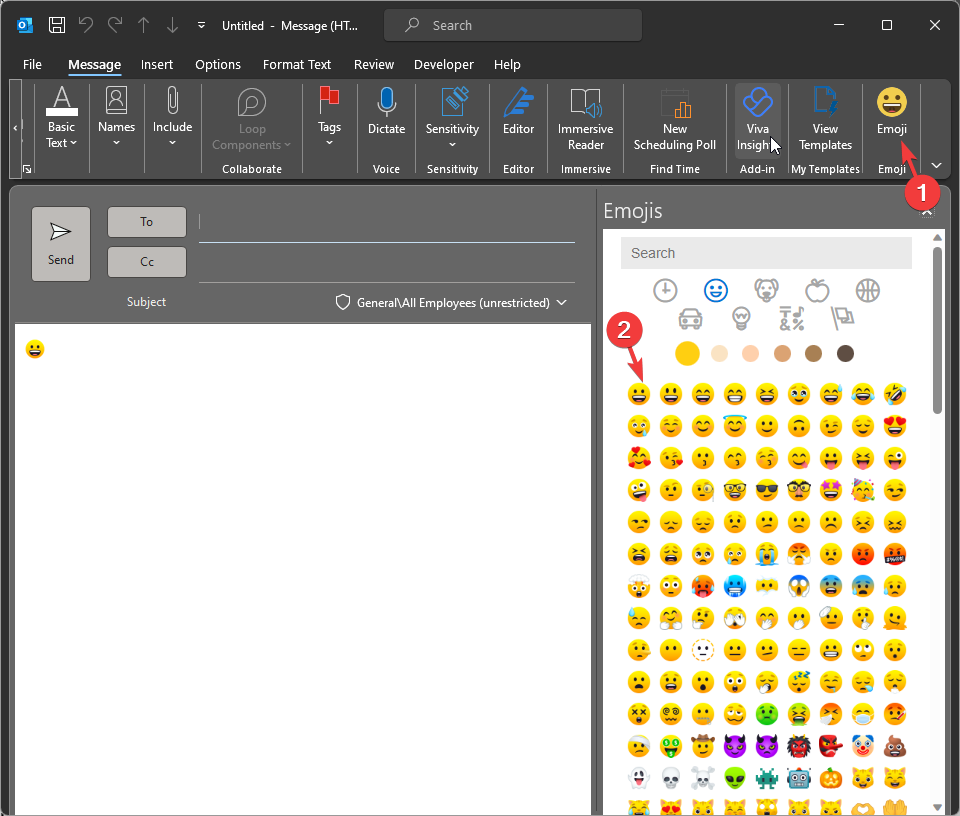Image resolution: width=960 pixels, height=816 pixels.
Task: Insert the grinning face emoji
Action: click(x=639, y=394)
